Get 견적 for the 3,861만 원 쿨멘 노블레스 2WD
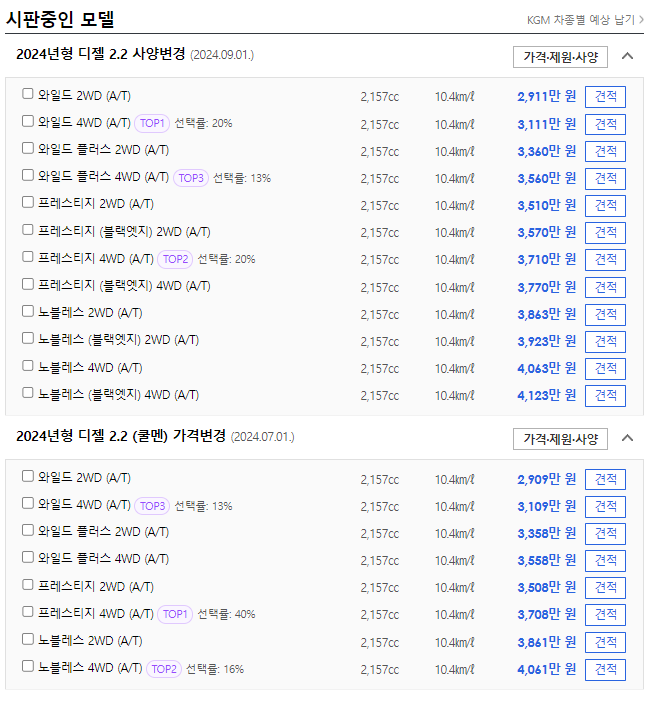The image size is (654, 703). (x=605, y=642)
